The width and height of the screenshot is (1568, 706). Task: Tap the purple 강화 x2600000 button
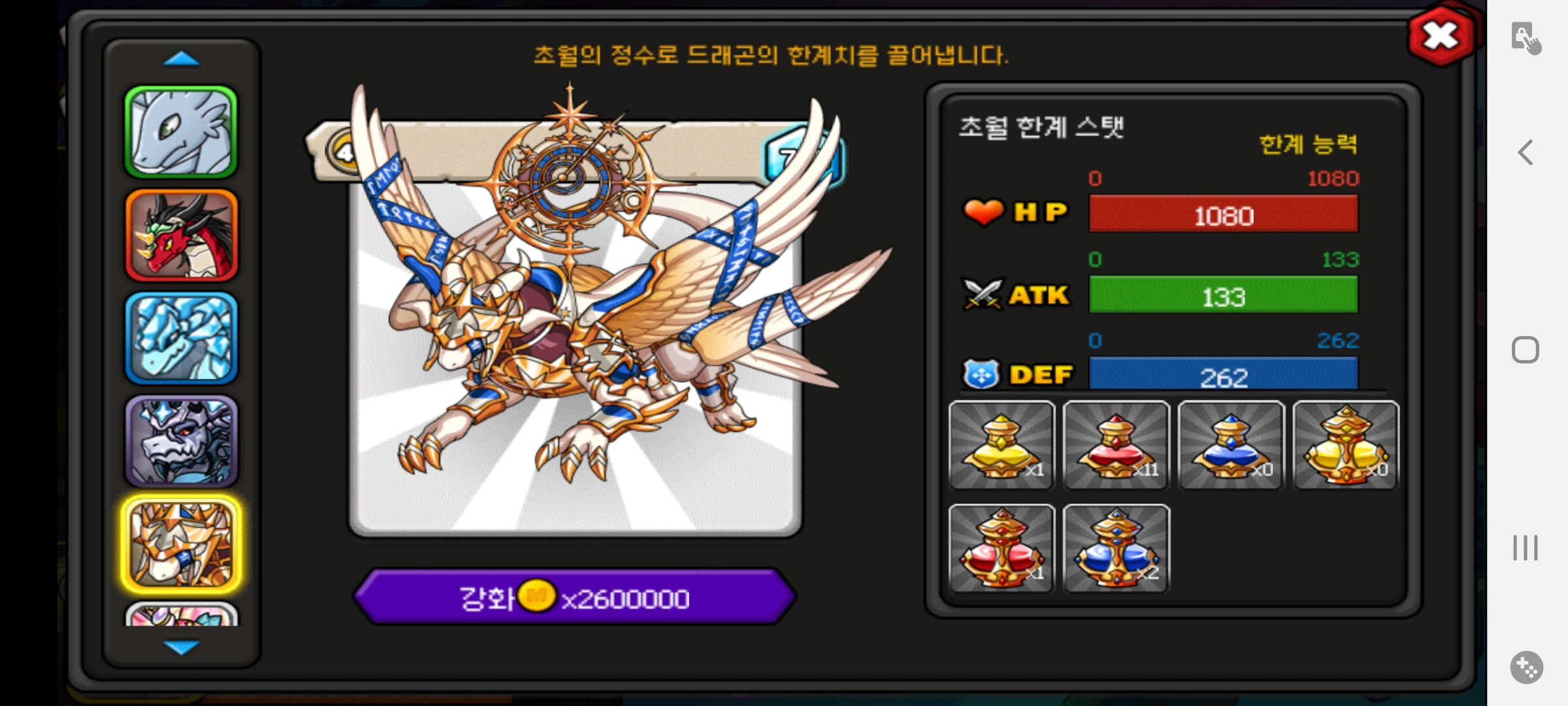coord(574,597)
